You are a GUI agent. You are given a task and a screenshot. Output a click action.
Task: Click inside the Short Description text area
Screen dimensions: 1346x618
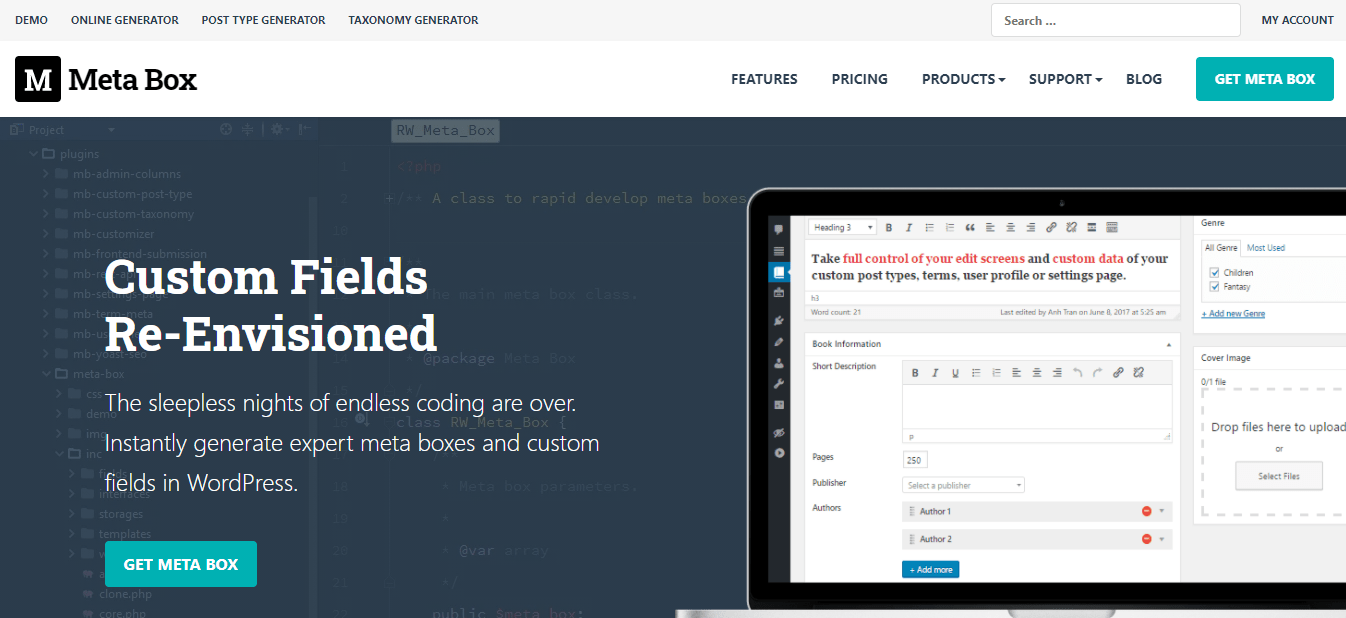click(x=1037, y=407)
